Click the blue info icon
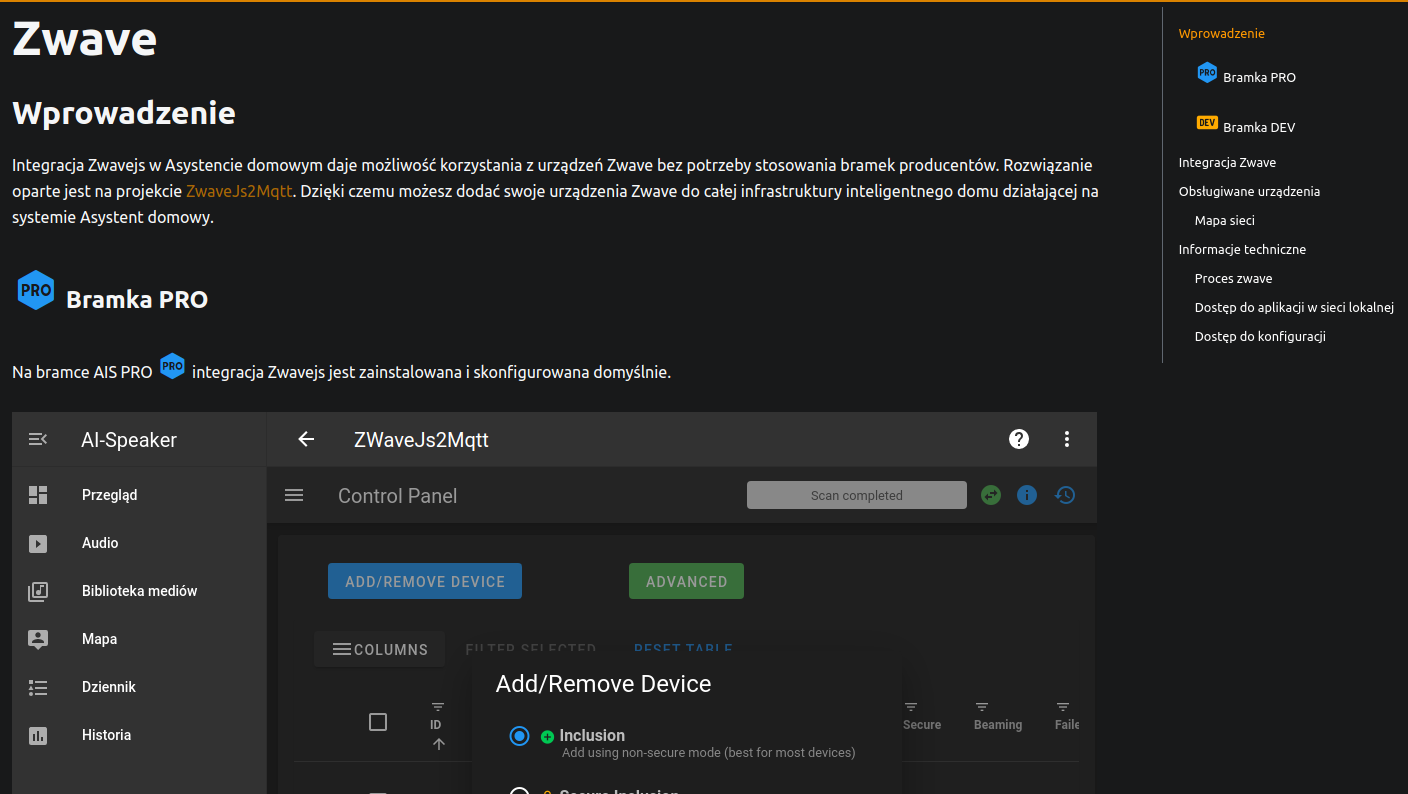 pos(1027,495)
